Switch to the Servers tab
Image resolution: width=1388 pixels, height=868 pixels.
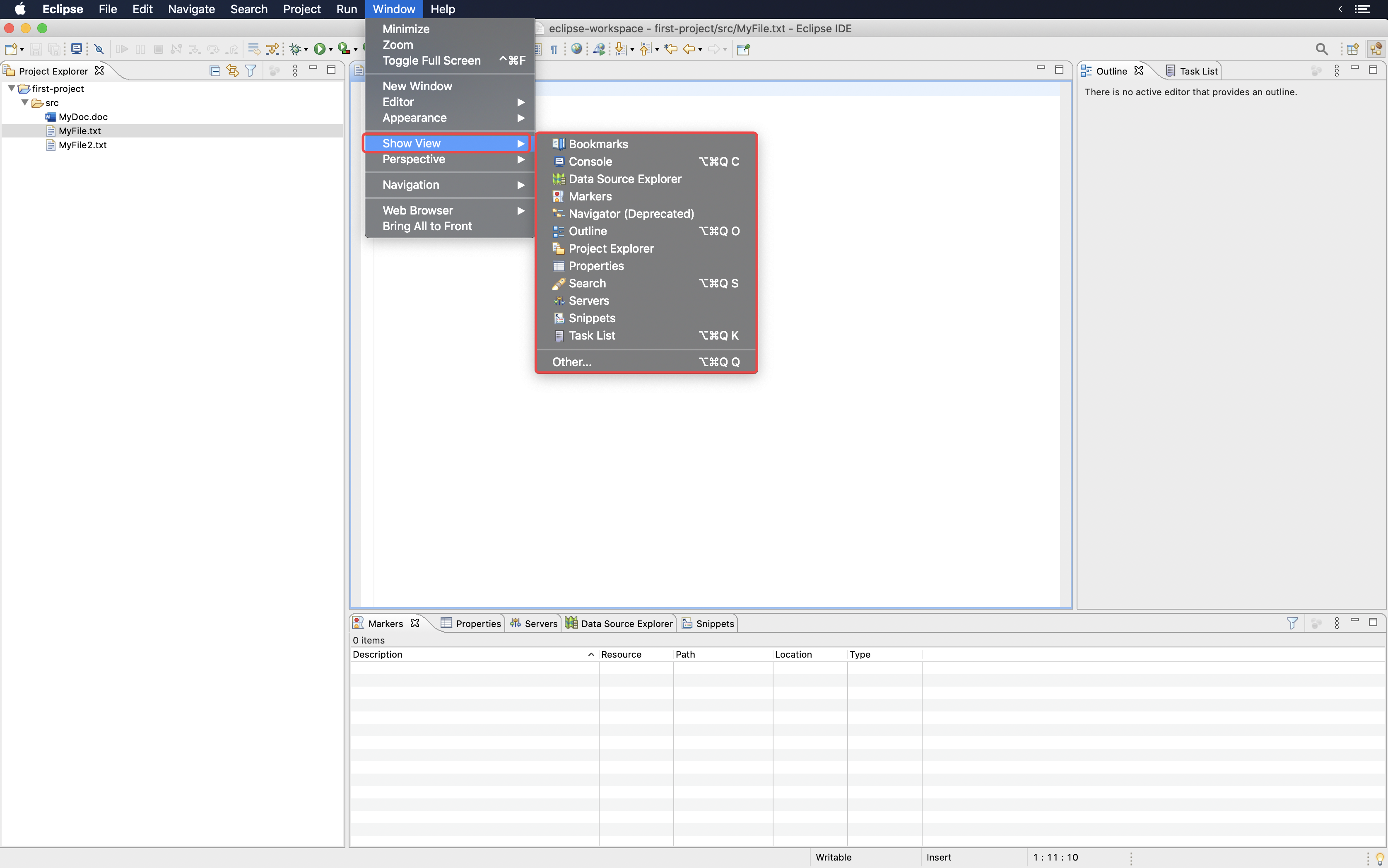[x=534, y=623]
